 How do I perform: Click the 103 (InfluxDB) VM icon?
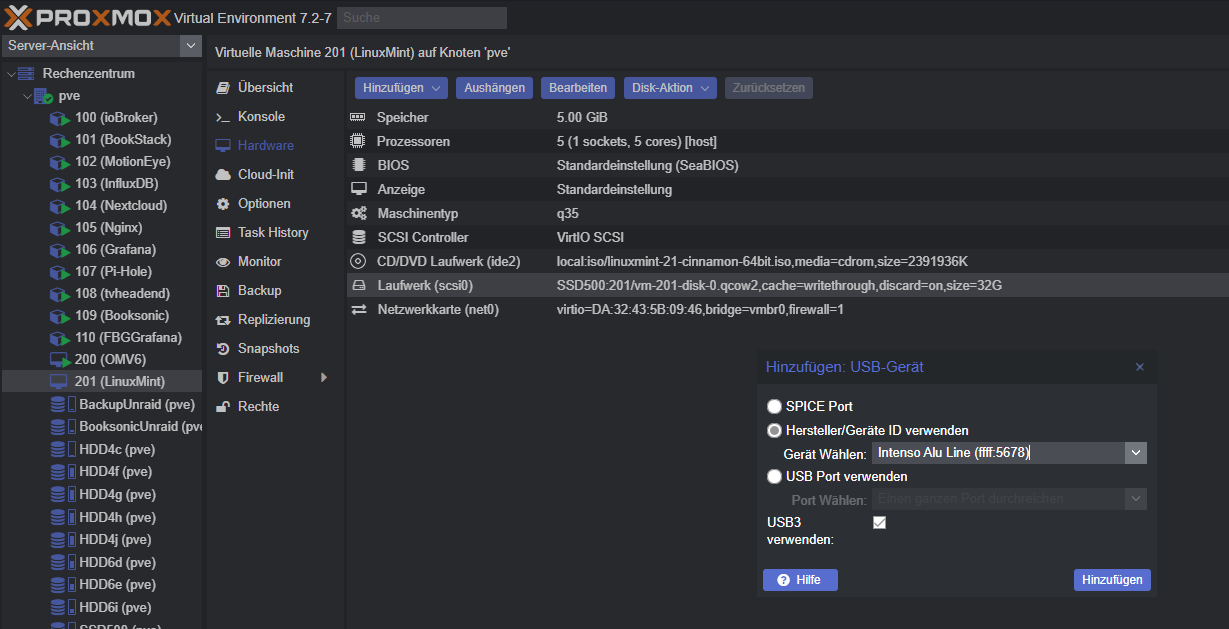coord(60,184)
